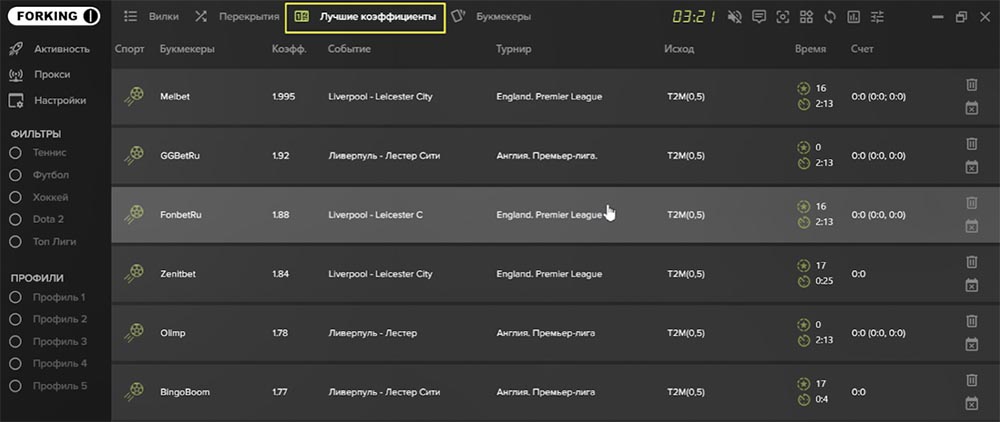Toggle the Dota 2 filter
The image size is (1000, 422).
[x=16, y=220]
